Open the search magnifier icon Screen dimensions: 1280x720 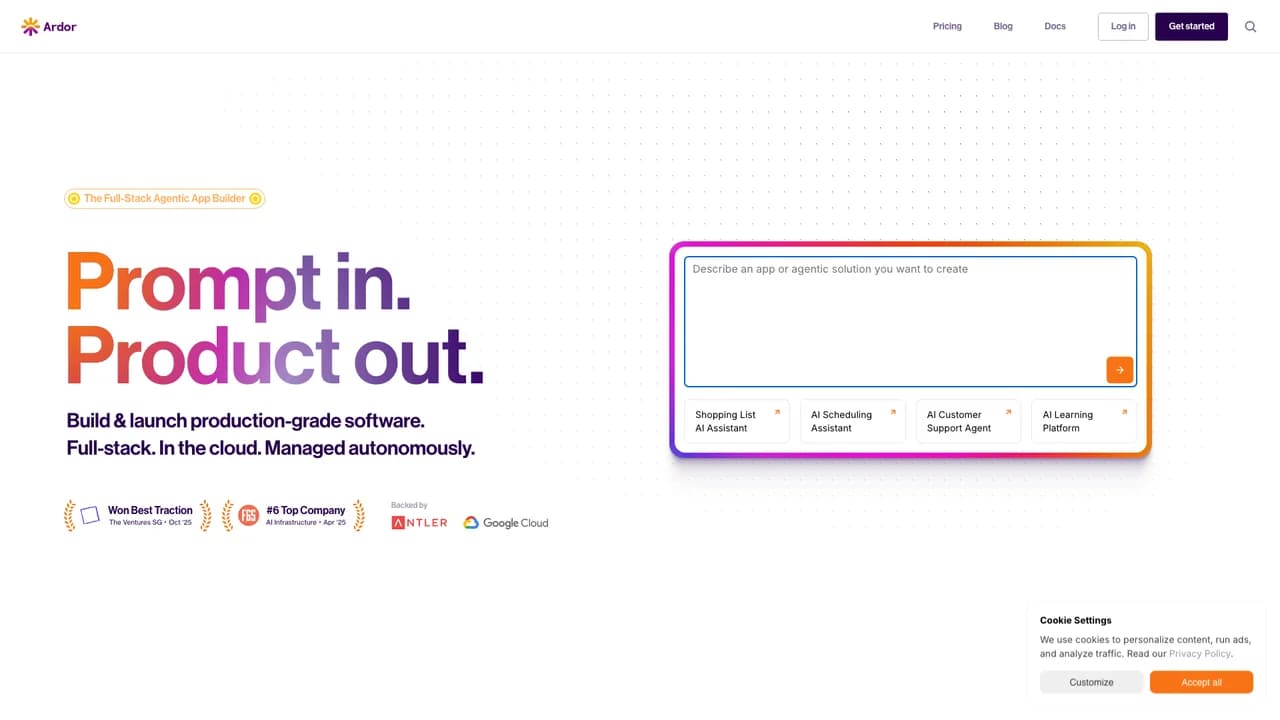point(1250,27)
